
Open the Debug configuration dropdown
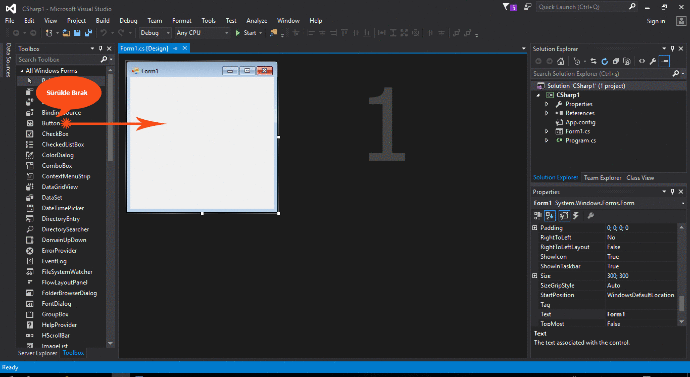pyautogui.click(x=155, y=33)
